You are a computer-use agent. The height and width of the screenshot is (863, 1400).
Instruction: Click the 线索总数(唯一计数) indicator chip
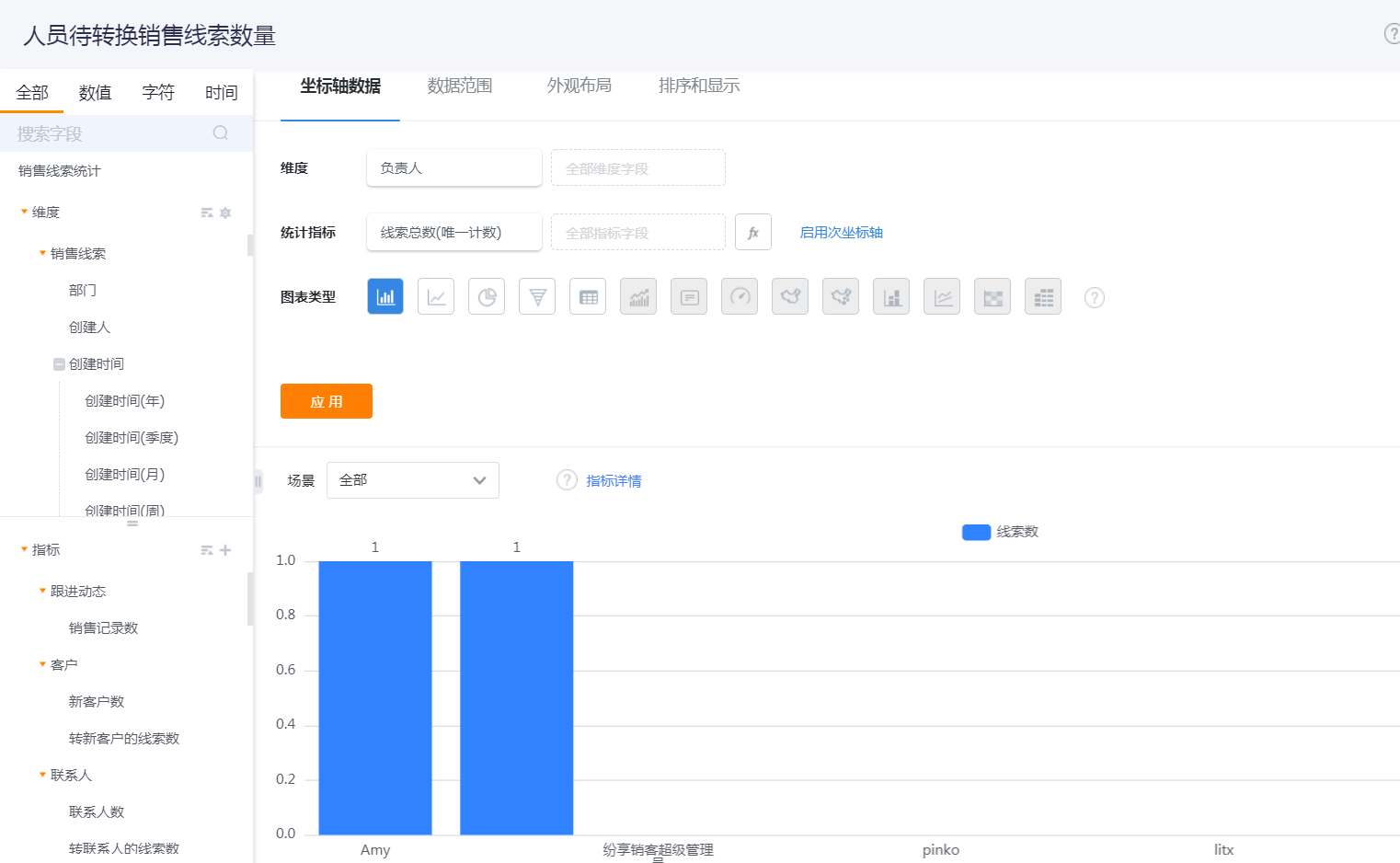[x=454, y=232]
